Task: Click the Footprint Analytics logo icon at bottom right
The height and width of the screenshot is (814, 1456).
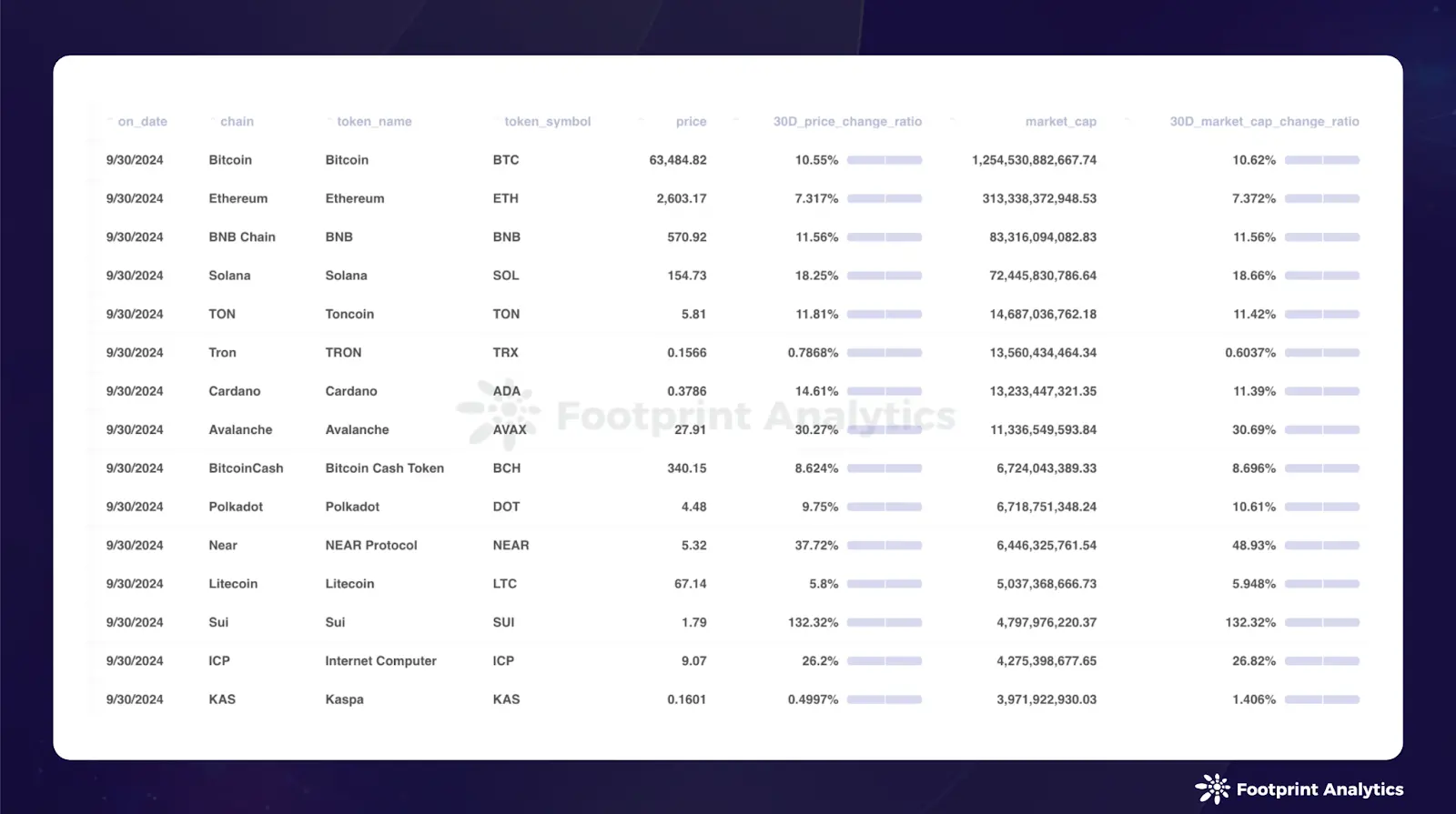Action: [x=1212, y=789]
